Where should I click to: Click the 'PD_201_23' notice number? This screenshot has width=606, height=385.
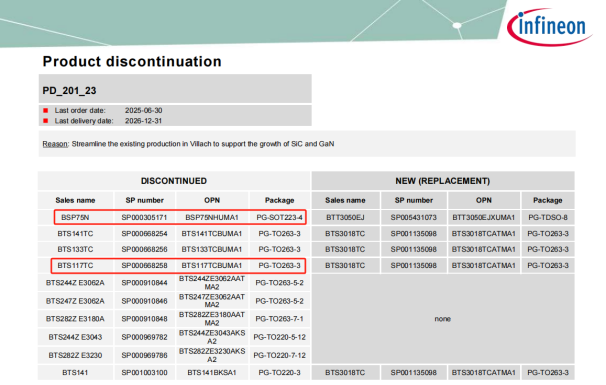(69, 90)
